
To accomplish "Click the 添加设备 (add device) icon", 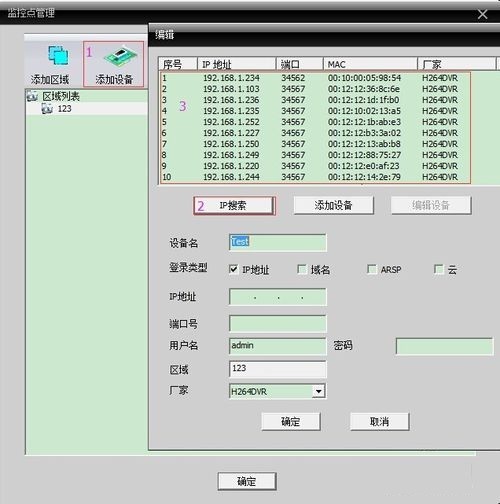I will pyautogui.click(x=120, y=56).
